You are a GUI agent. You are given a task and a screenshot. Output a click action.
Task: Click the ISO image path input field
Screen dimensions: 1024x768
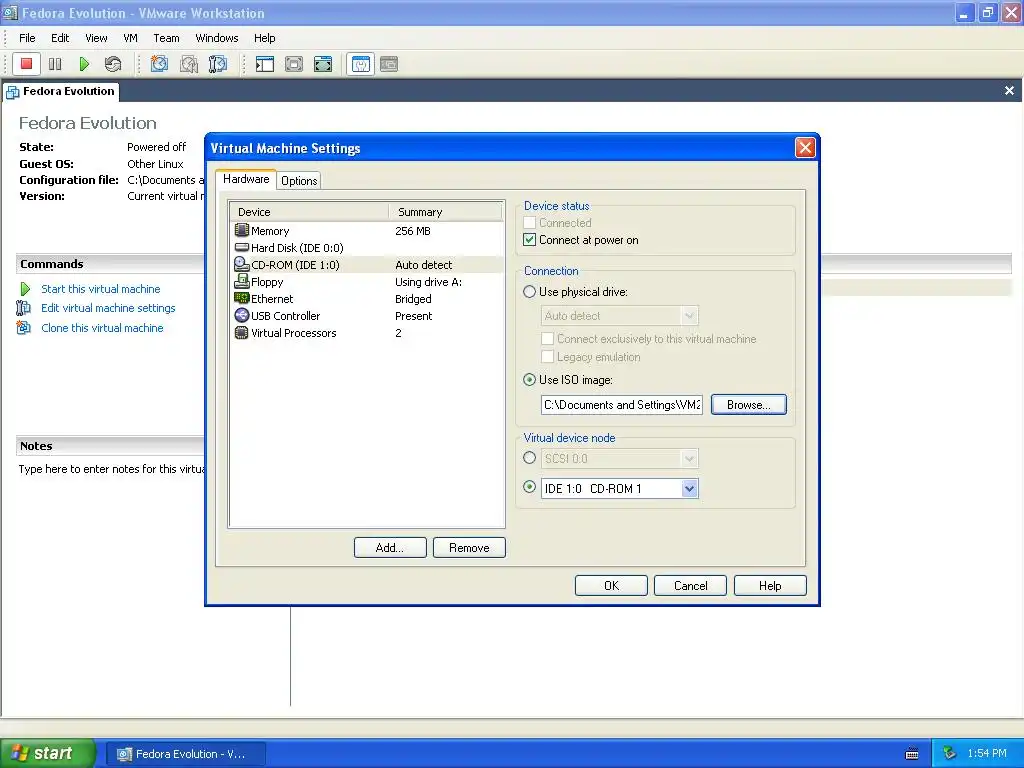click(622, 405)
